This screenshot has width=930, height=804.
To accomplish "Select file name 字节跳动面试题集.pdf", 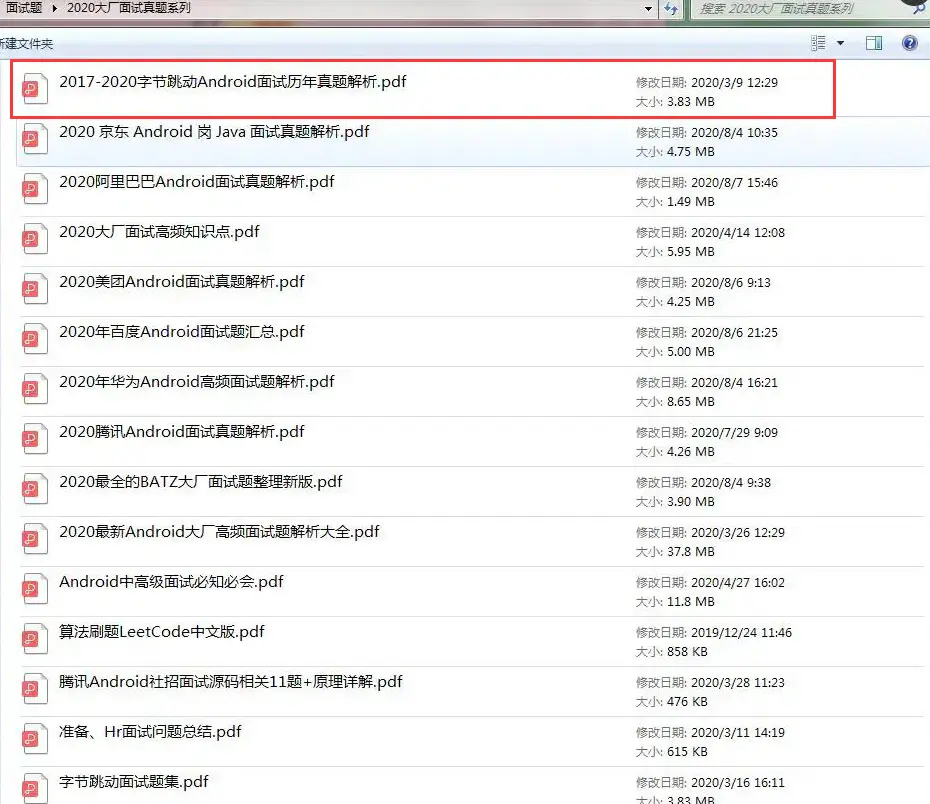I will [133, 781].
